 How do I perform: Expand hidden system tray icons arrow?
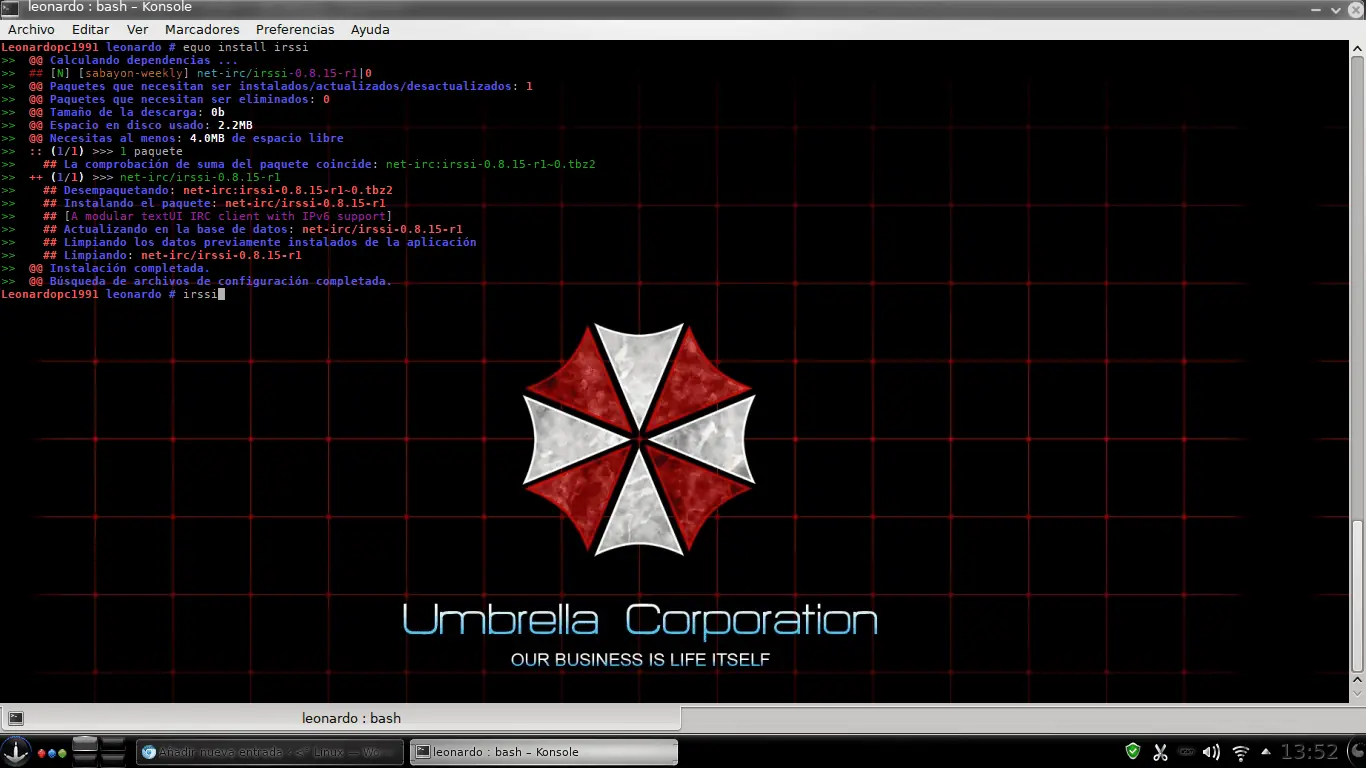coord(1266,752)
